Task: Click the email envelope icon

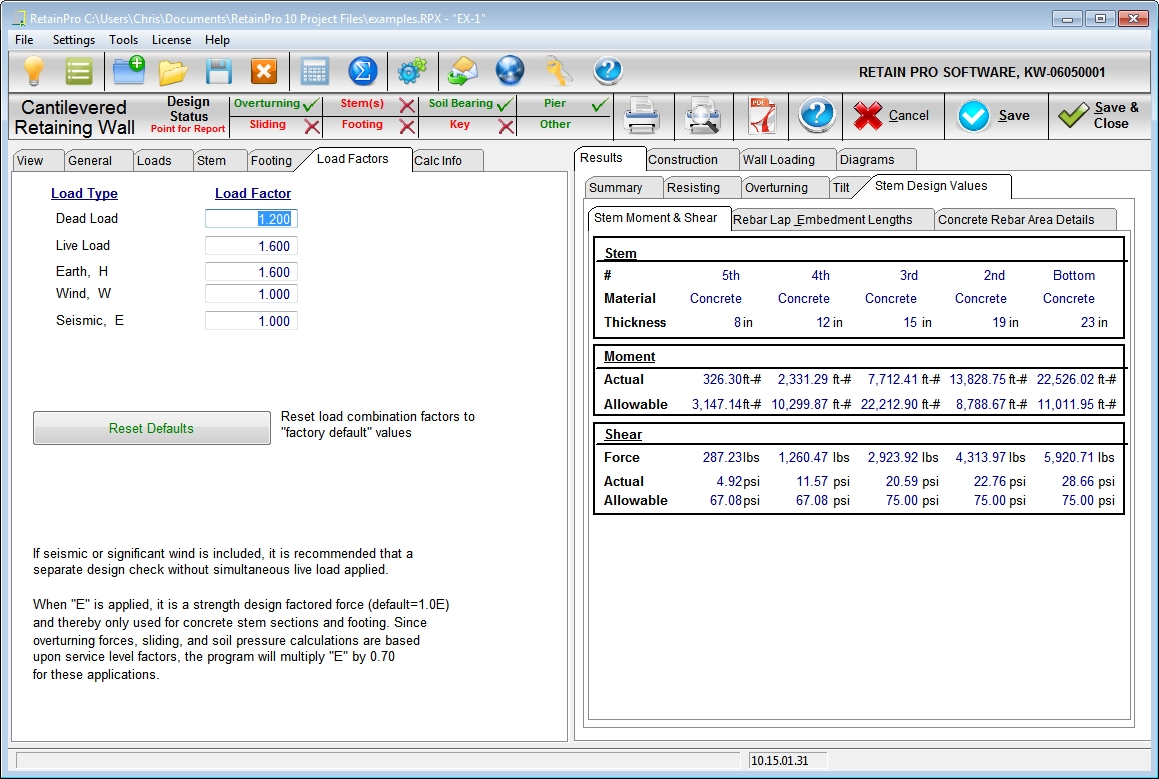Action: (x=463, y=72)
